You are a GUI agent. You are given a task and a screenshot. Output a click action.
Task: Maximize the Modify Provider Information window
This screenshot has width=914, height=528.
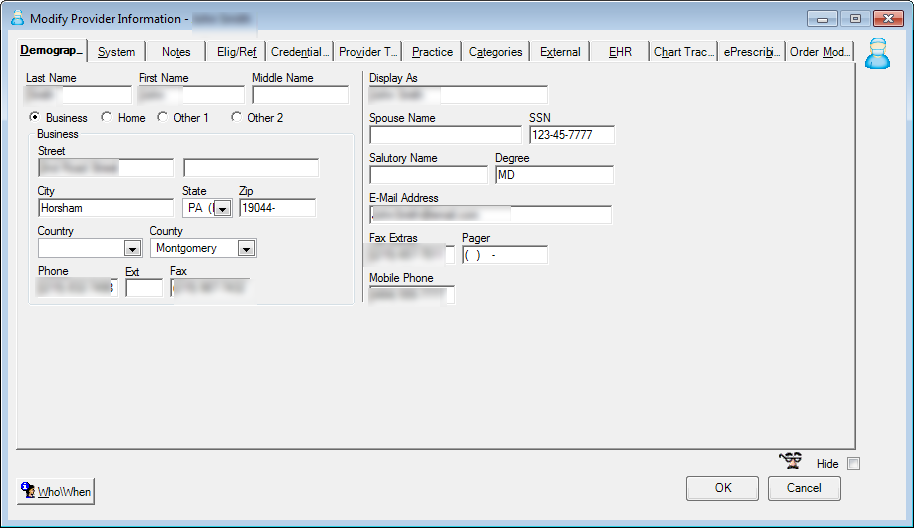click(x=855, y=19)
